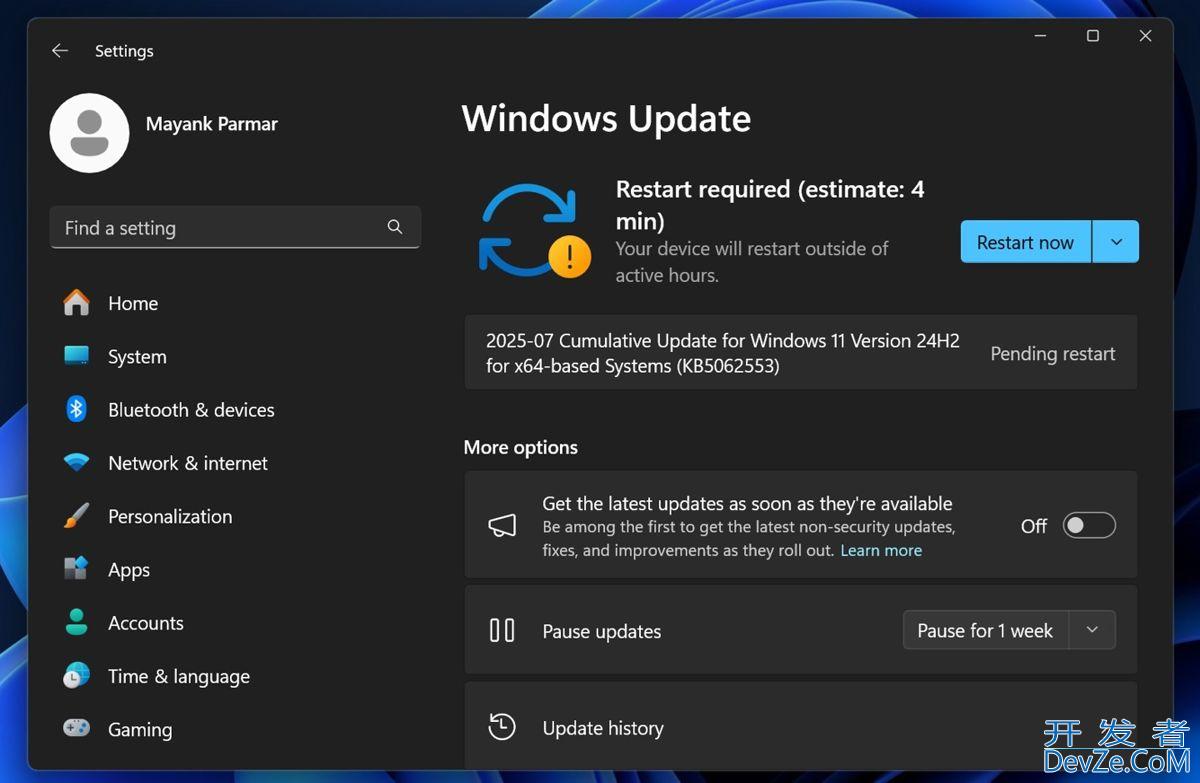Click the Find a setting search box
Viewport: 1200px width, 783px height.
point(235,227)
